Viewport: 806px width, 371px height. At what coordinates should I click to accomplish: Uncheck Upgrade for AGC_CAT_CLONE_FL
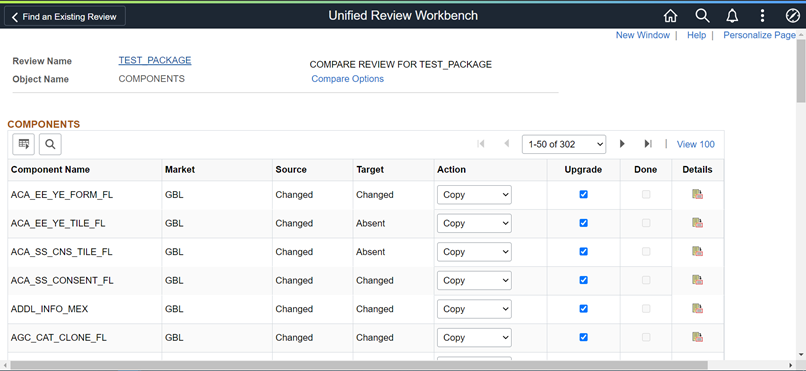[x=583, y=337]
